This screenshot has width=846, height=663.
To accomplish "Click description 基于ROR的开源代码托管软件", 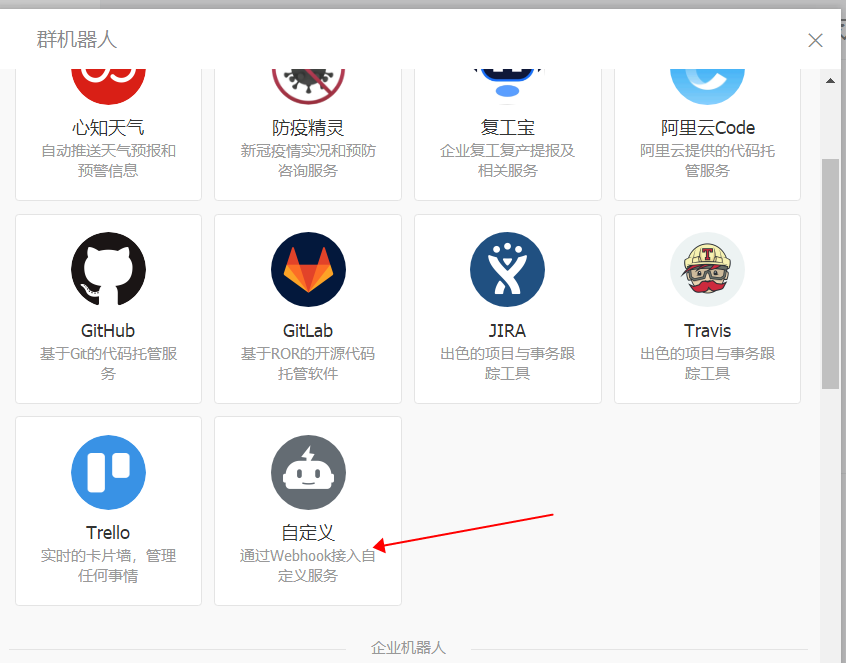I will 308,363.
